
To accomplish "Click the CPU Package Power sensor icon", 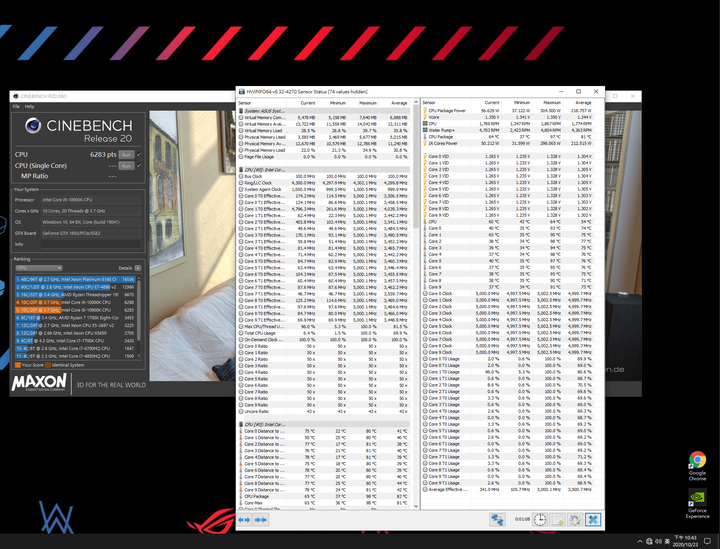I will tap(425, 111).
